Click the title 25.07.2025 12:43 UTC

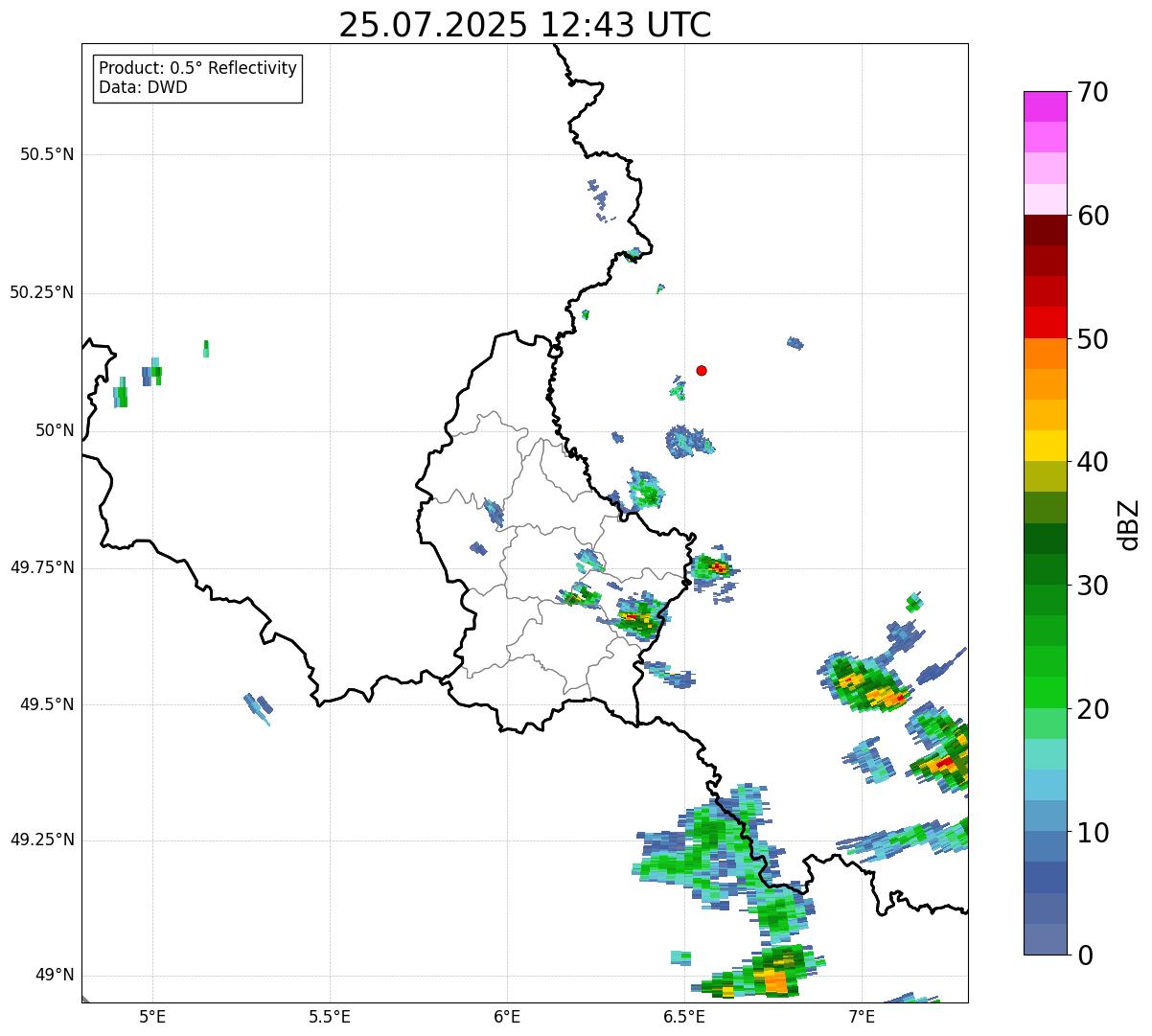click(525, 25)
